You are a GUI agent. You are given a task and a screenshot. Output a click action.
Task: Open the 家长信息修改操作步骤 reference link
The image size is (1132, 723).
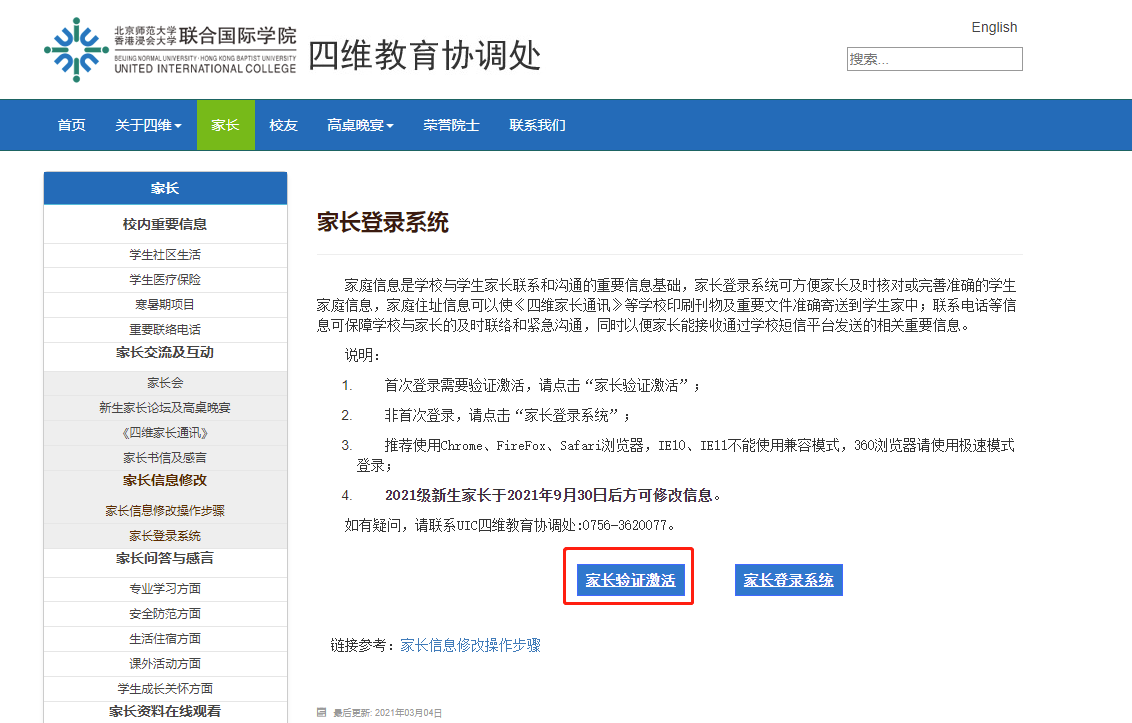tap(470, 645)
